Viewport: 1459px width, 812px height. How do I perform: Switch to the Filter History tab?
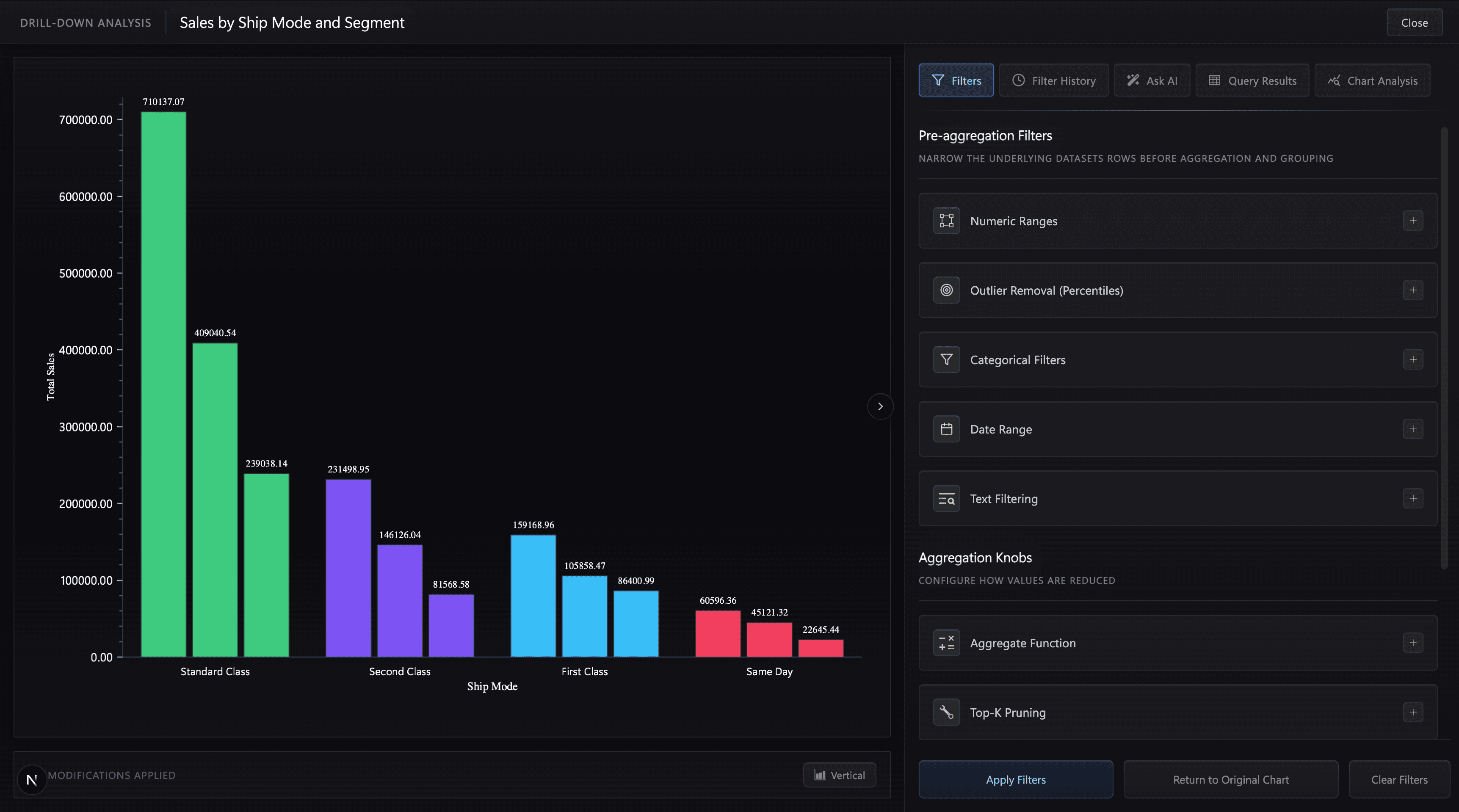[x=1053, y=80]
